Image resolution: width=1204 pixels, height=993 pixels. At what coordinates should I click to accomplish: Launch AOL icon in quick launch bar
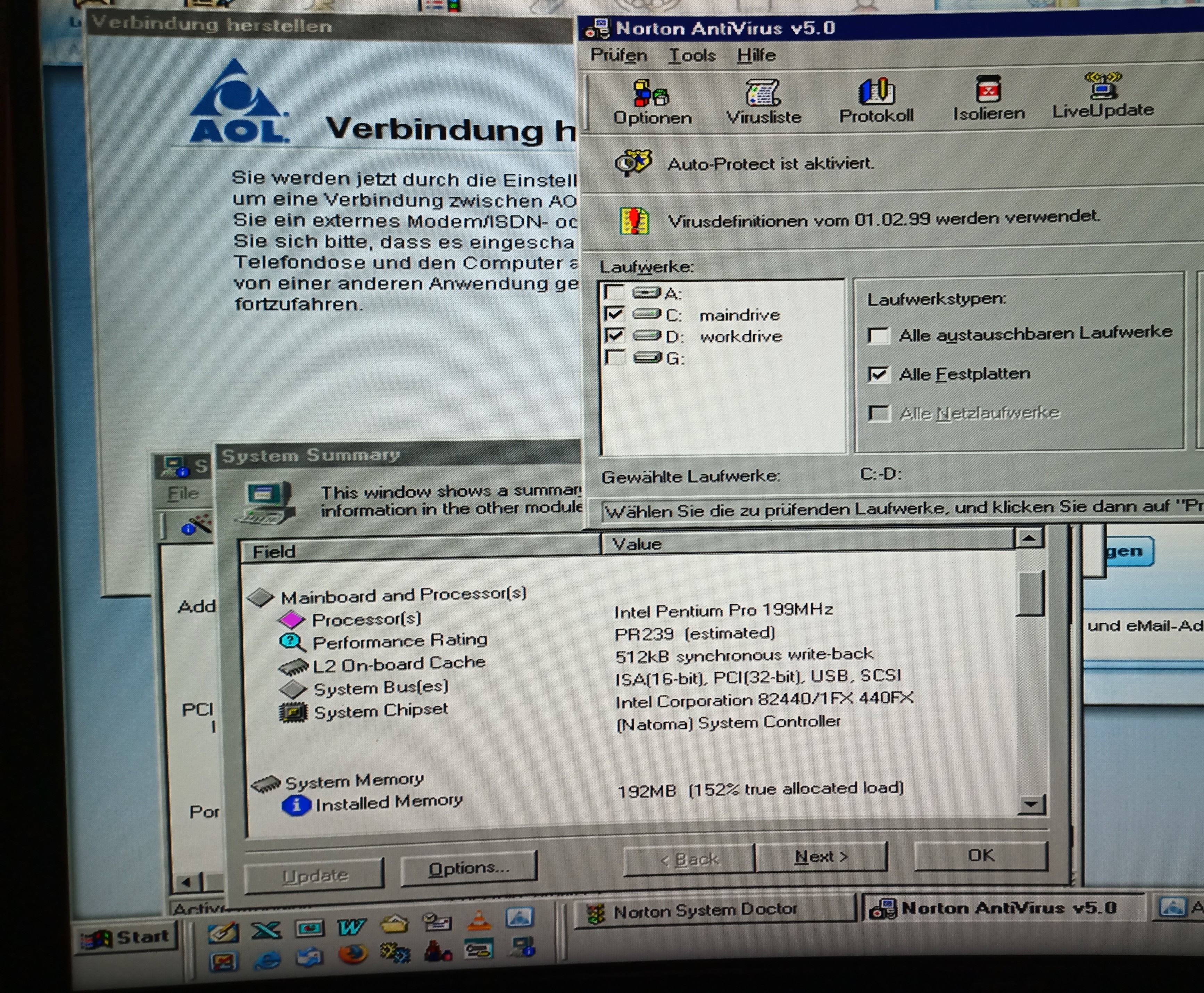(520, 918)
